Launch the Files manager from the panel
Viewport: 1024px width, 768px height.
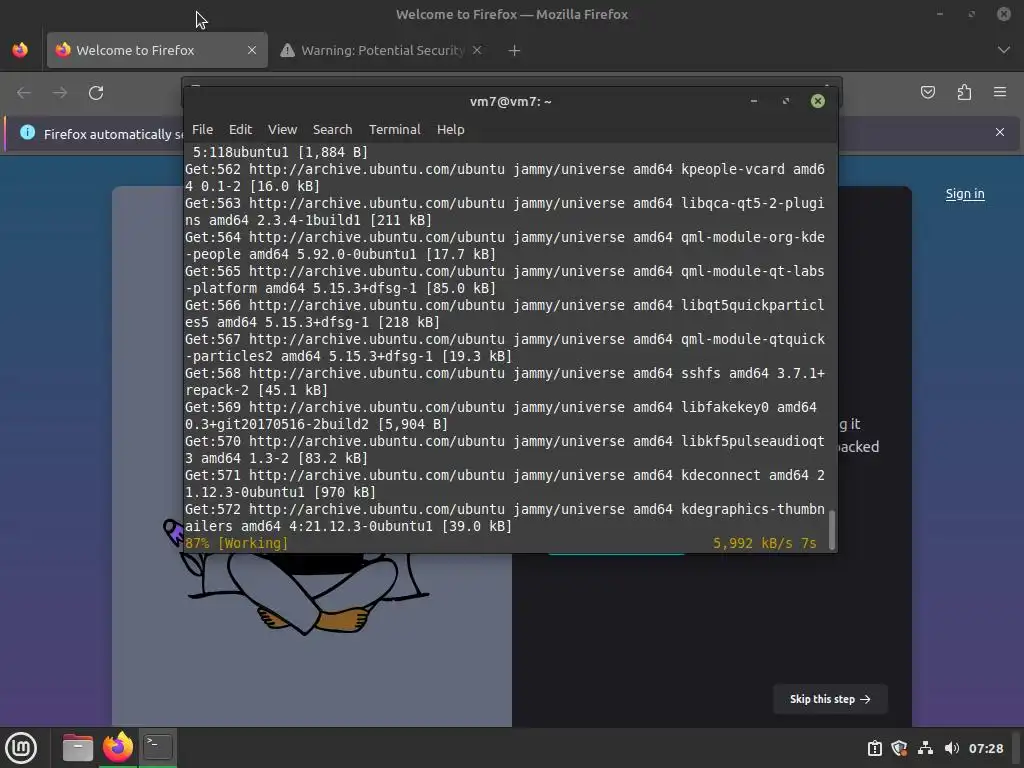(78, 748)
